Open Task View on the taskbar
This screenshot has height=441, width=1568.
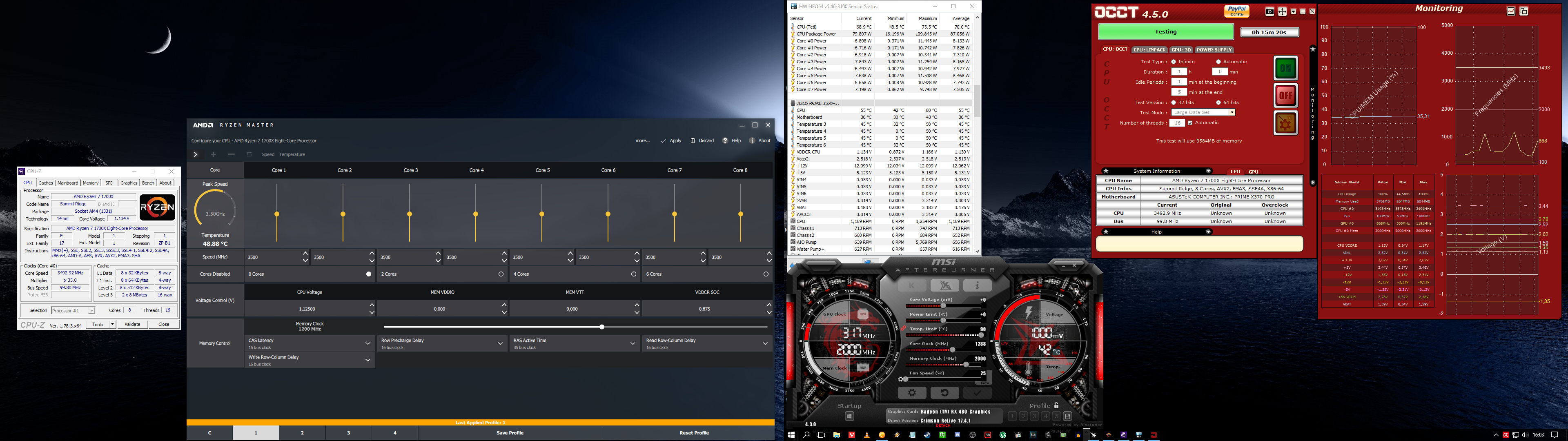tap(820, 435)
